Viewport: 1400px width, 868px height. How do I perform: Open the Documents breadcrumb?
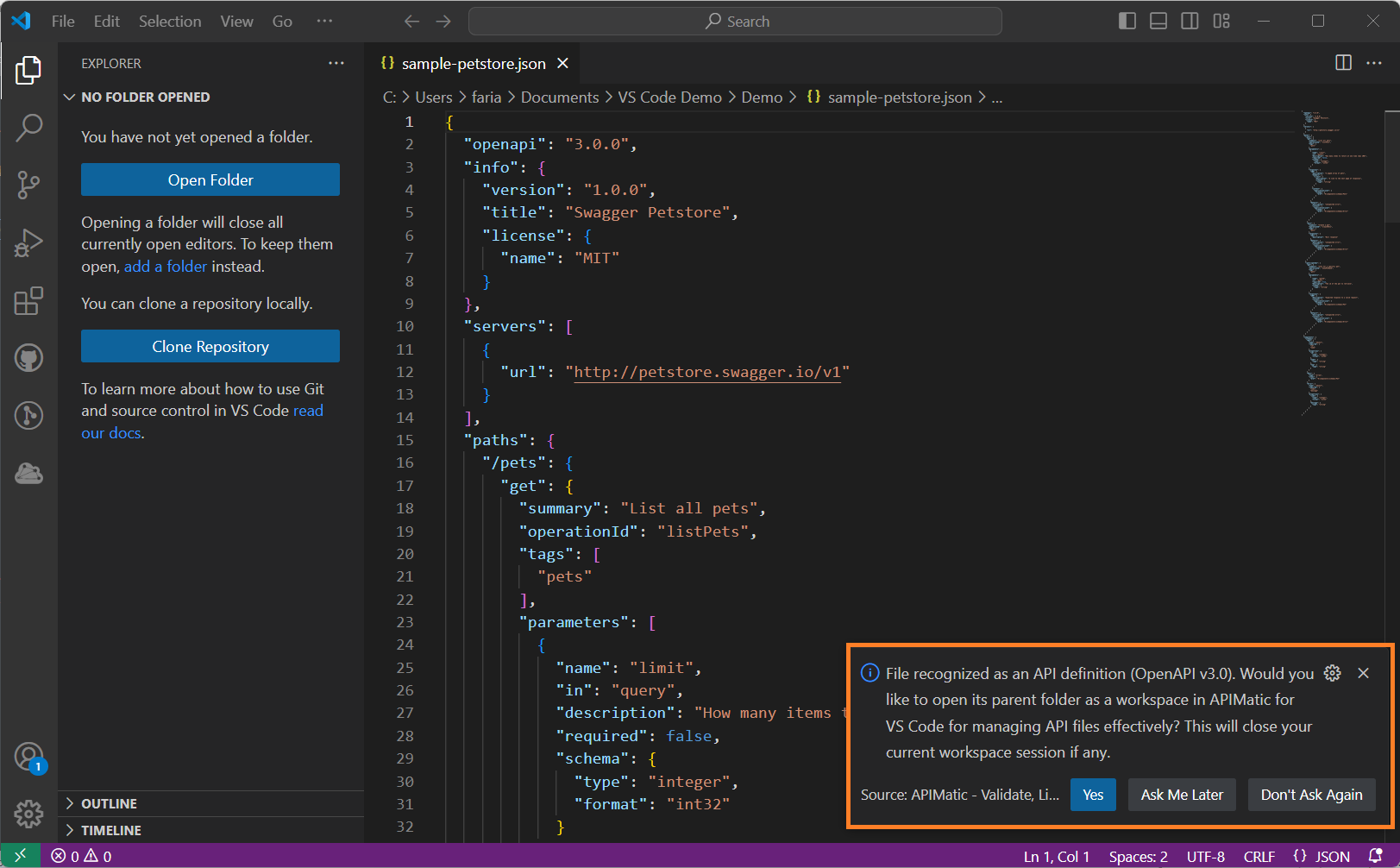(560, 97)
